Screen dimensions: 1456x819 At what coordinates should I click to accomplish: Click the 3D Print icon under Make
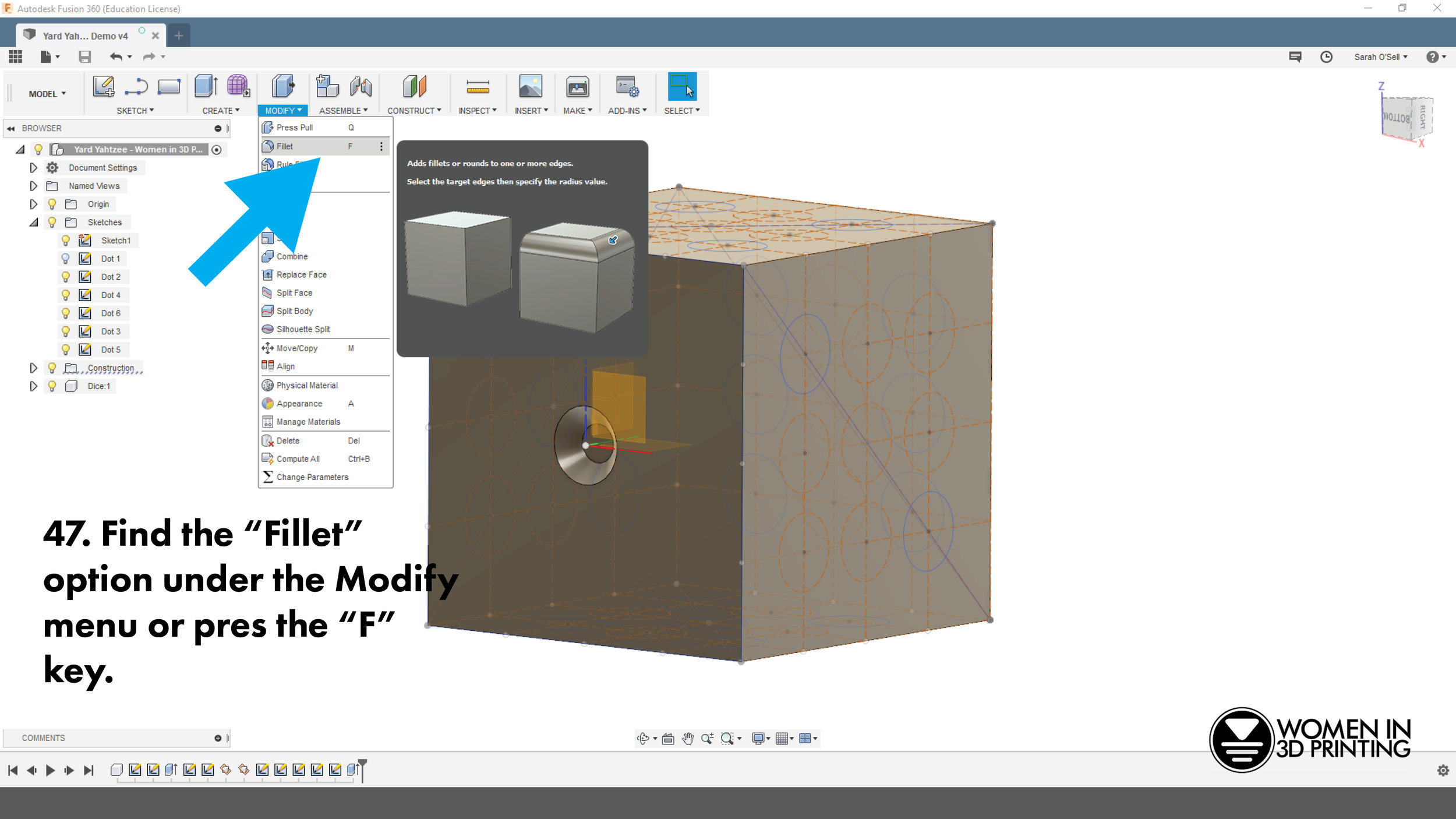coord(578,87)
